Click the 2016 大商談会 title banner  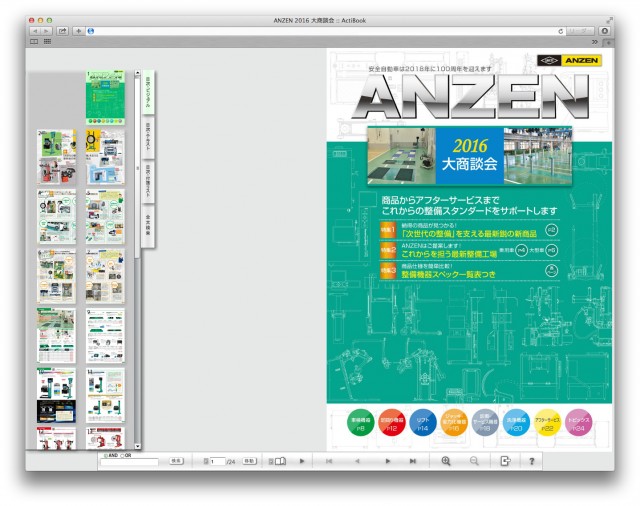469,155
